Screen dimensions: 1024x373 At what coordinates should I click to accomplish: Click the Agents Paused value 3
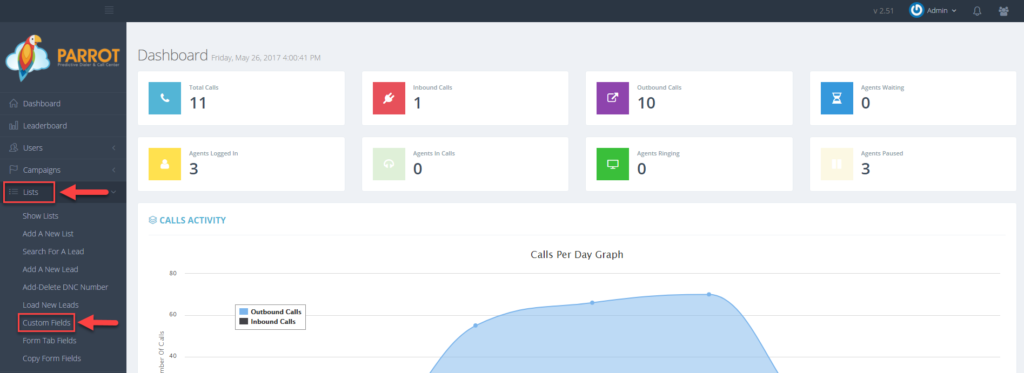pos(866,169)
